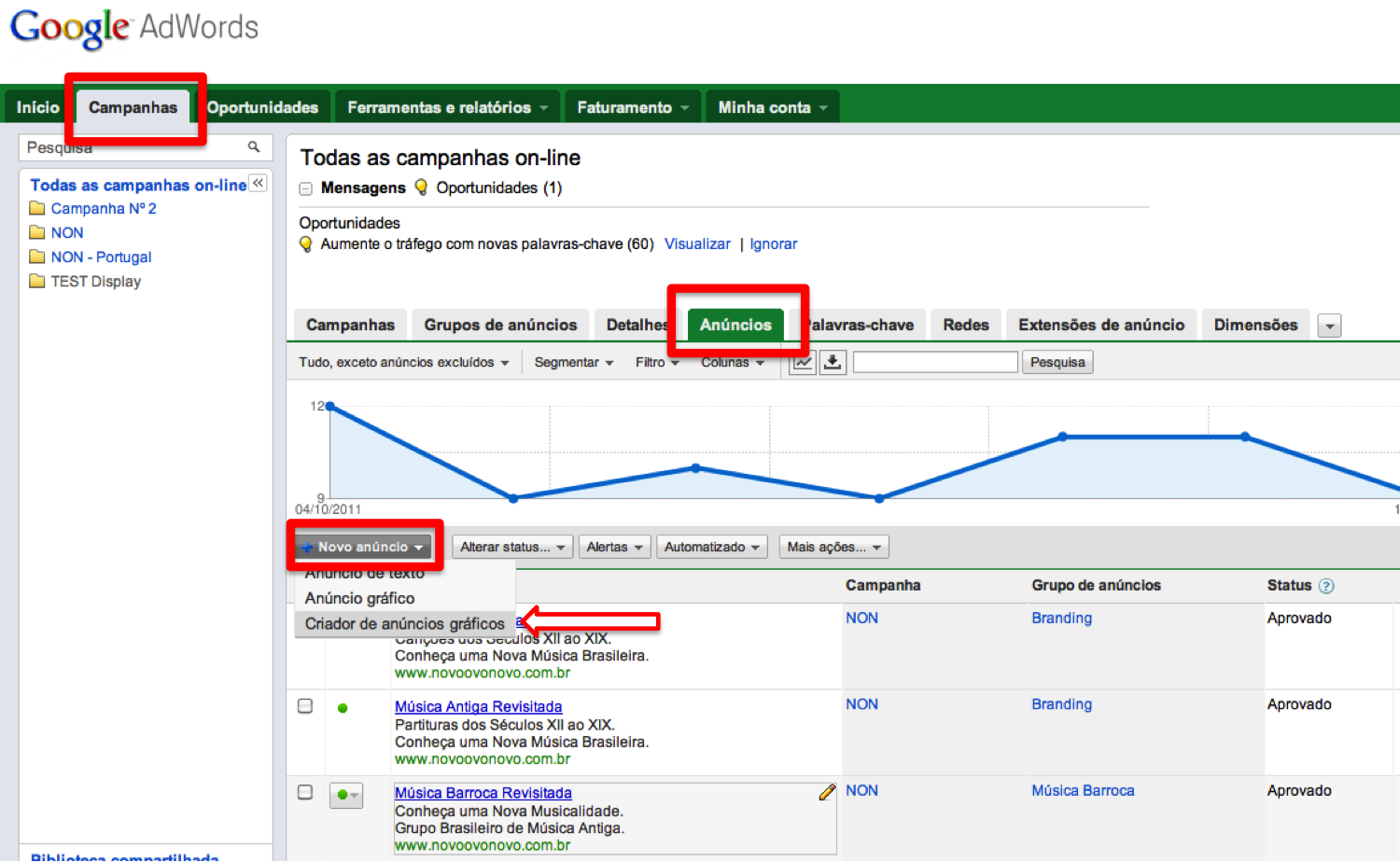Click Oportunidades (1) message link
This screenshot has height=862, width=1400.
498,188
